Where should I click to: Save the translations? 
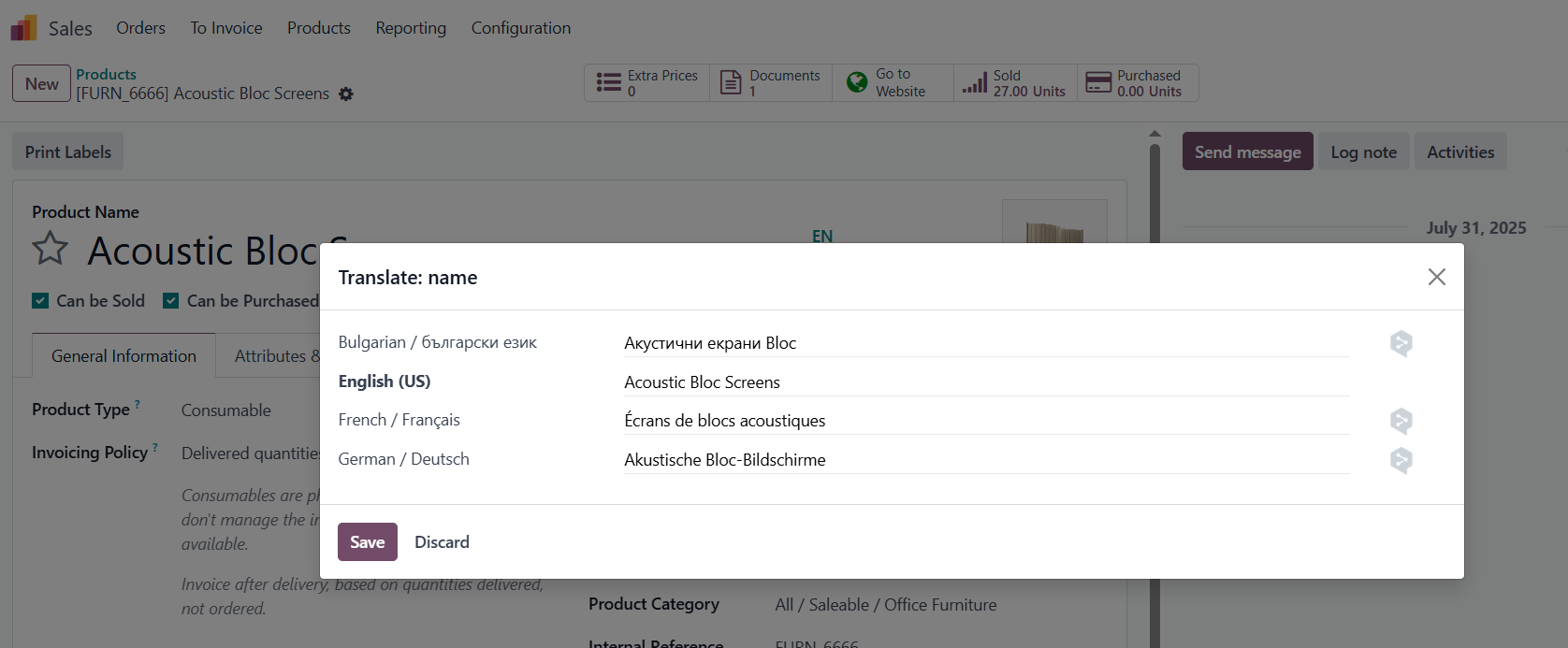coord(367,542)
